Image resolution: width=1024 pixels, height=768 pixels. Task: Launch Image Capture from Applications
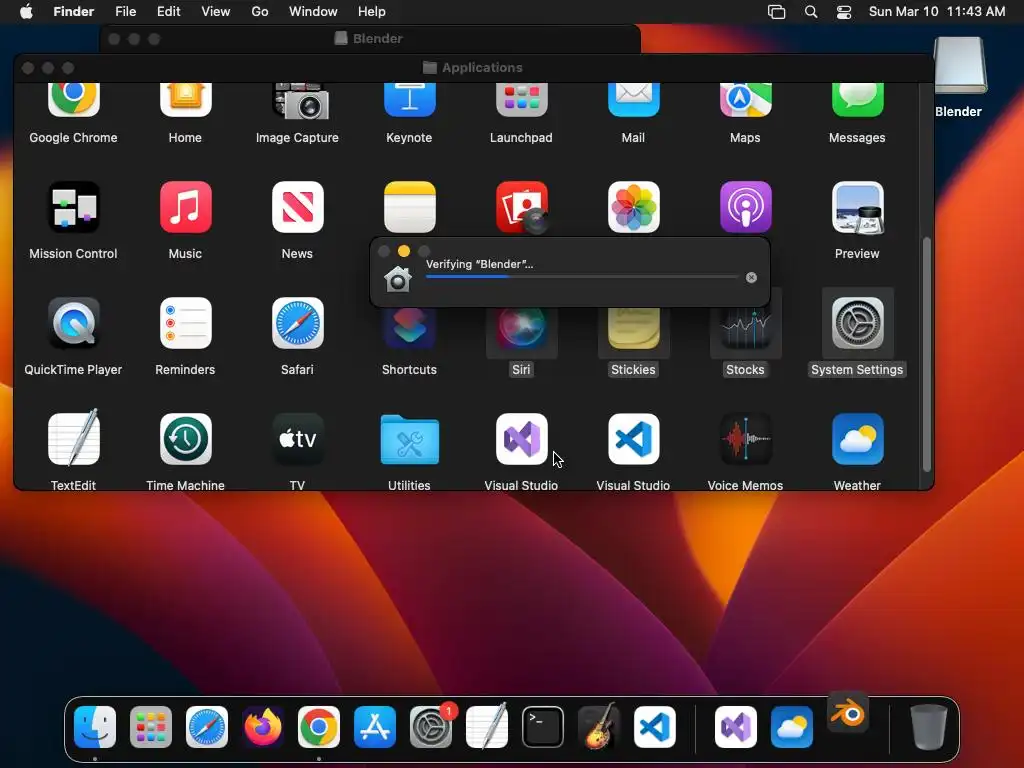point(298,101)
